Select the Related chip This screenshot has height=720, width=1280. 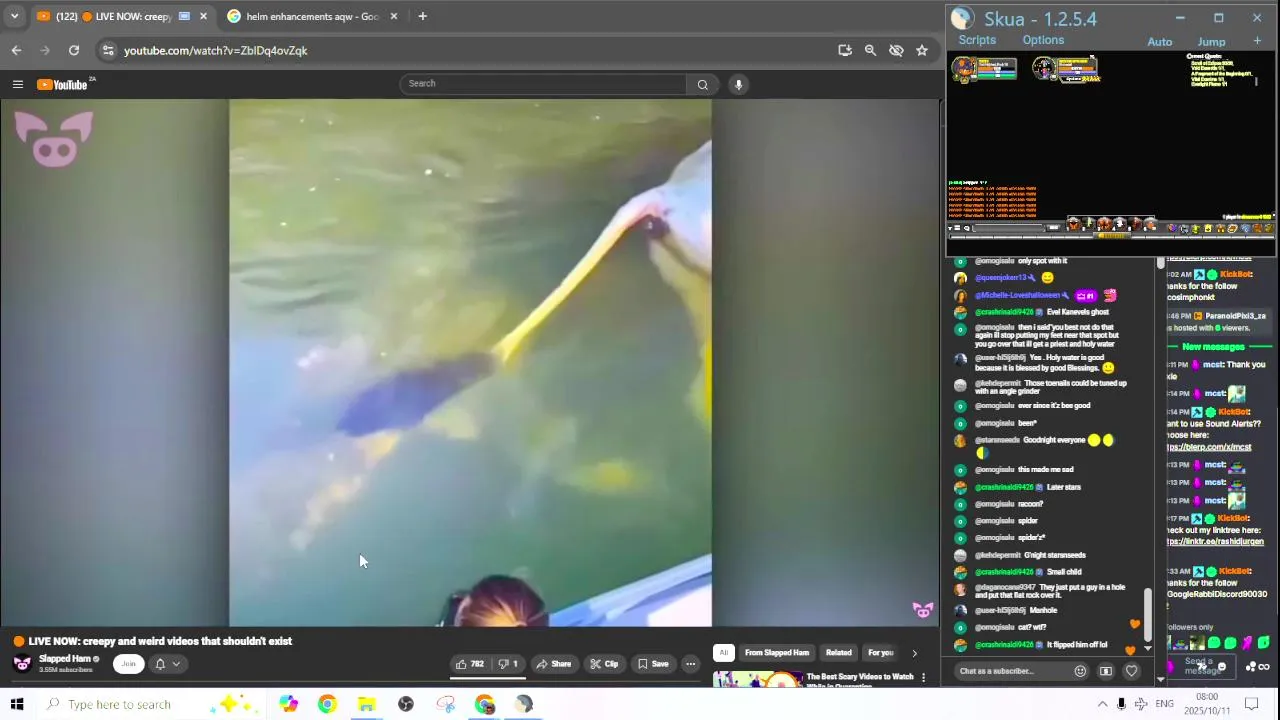click(x=839, y=653)
